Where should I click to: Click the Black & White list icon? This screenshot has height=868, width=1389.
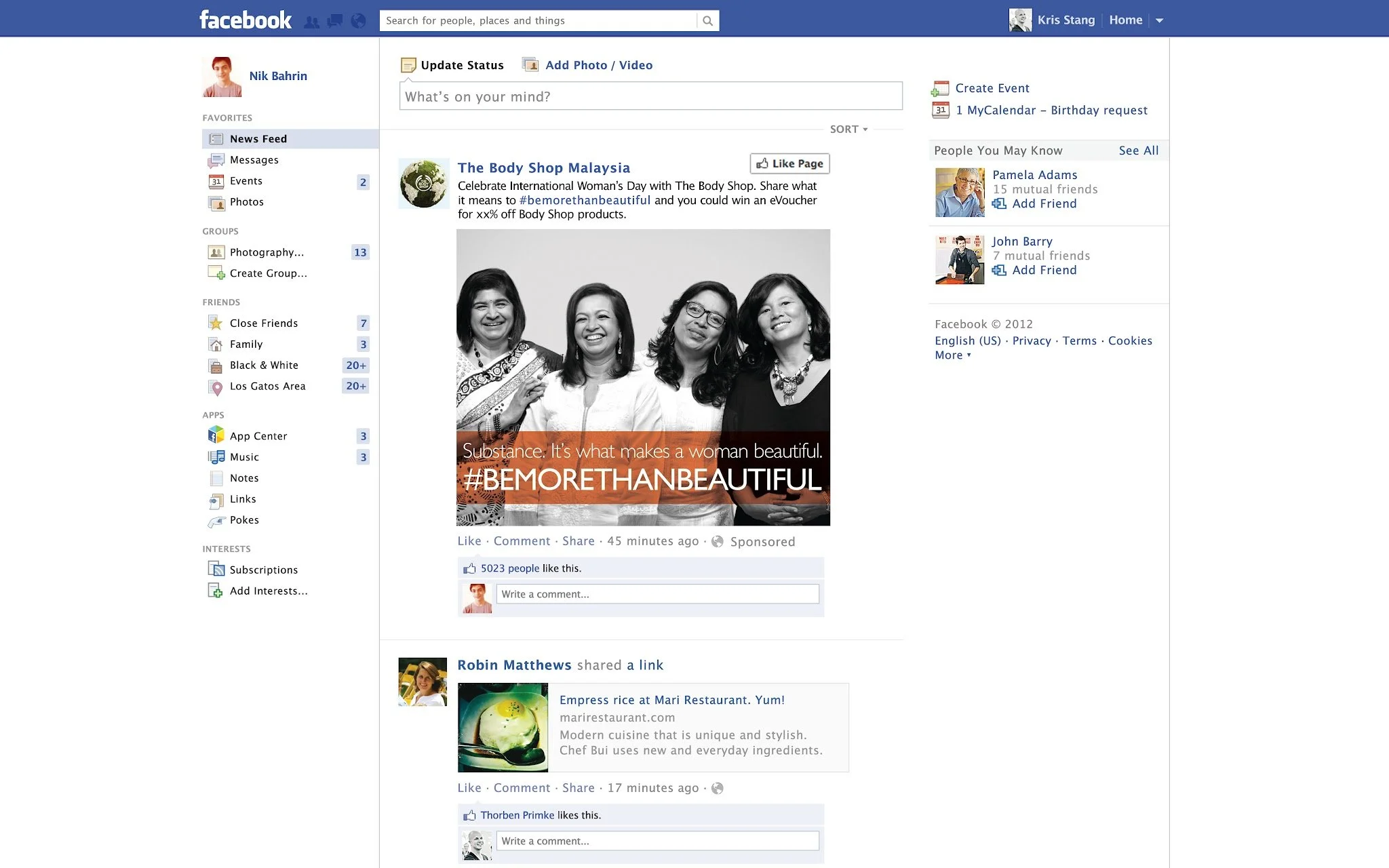[x=216, y=366]
